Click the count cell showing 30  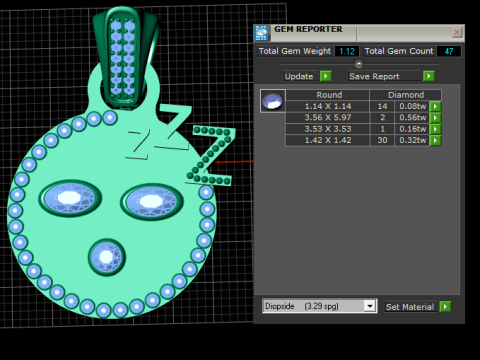[382, 140]
